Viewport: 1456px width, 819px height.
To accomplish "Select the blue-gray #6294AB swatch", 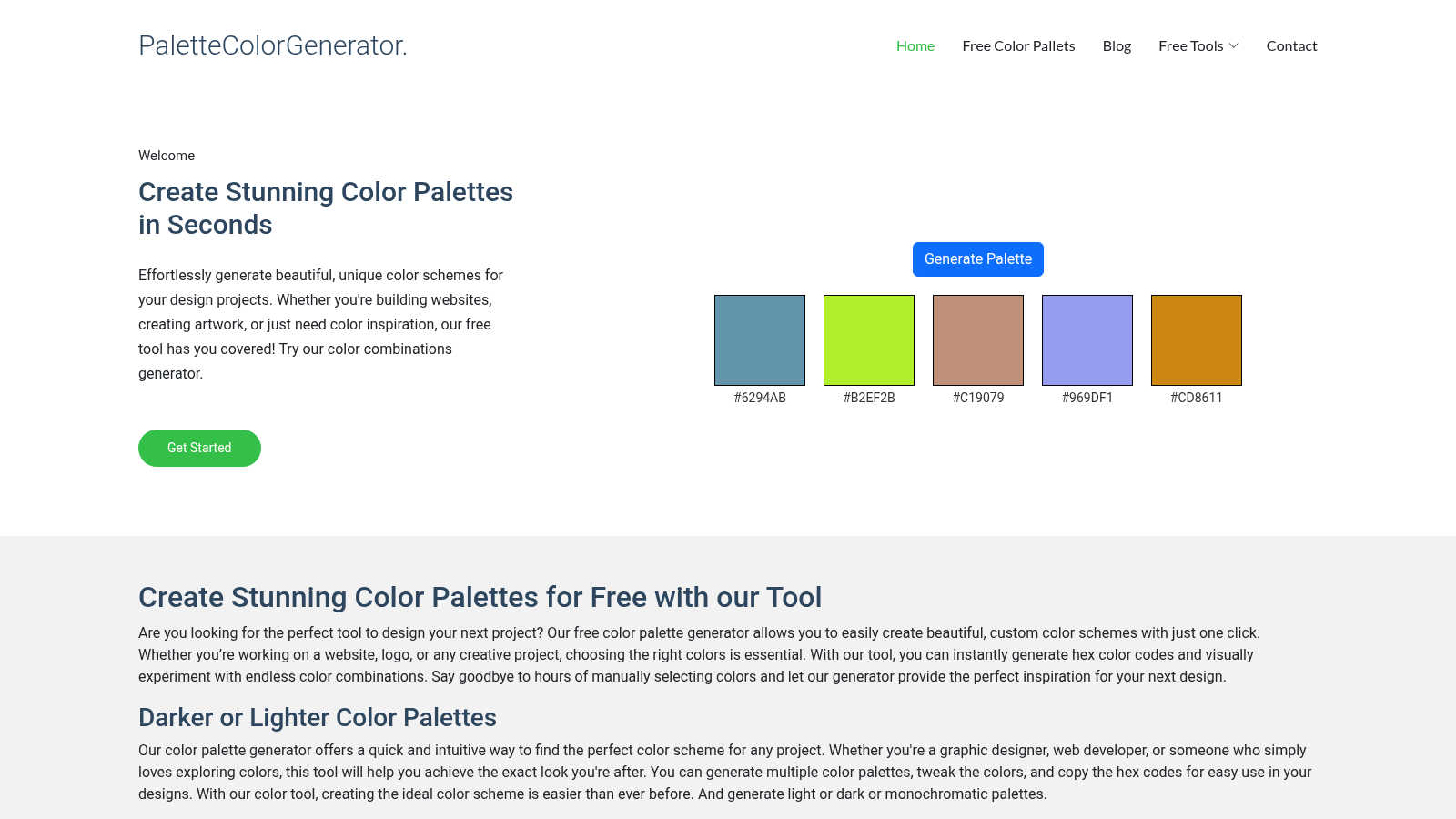I will (x=760, y=340).
